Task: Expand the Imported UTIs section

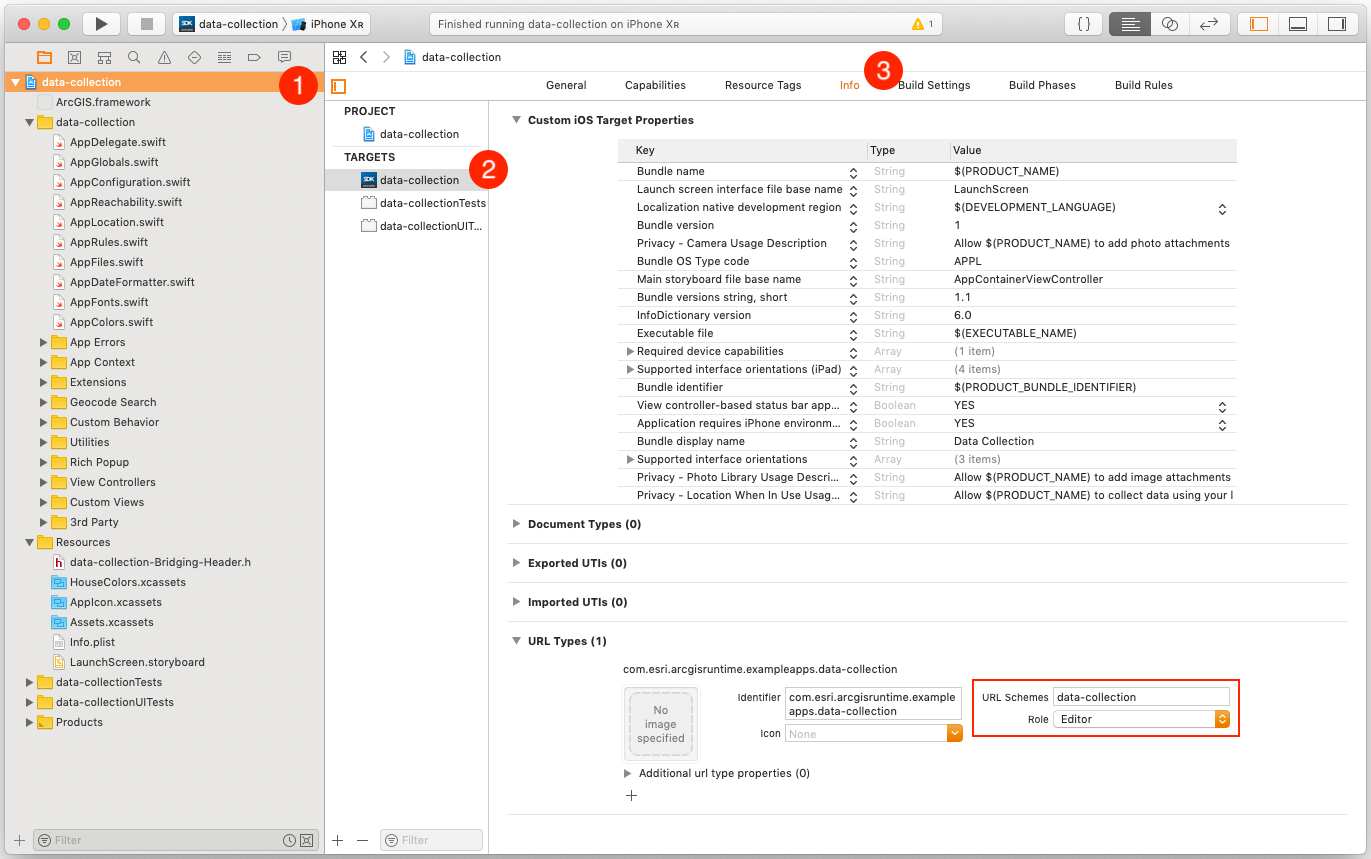Action: point(516,602)
